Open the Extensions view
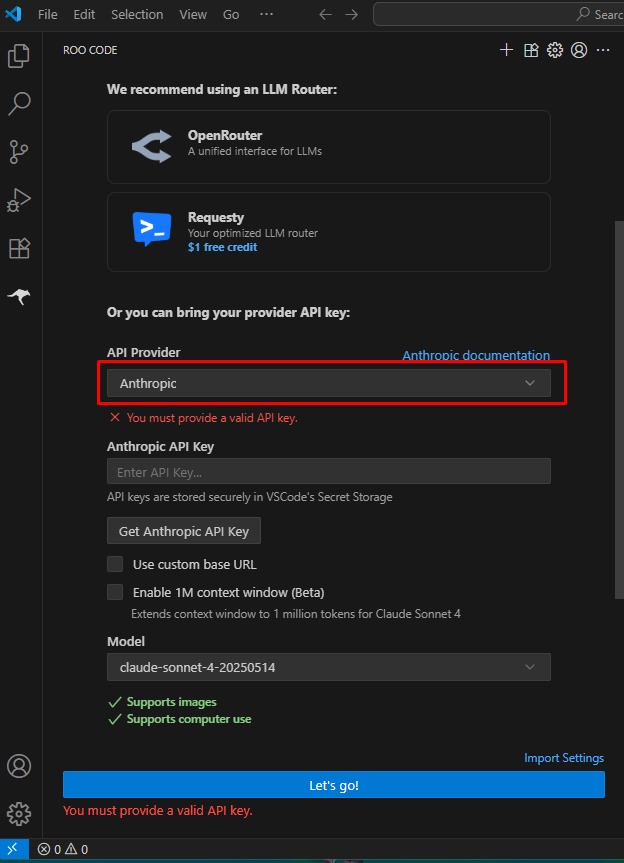Viewport: 624px width, 863px height. coord(19,248)
